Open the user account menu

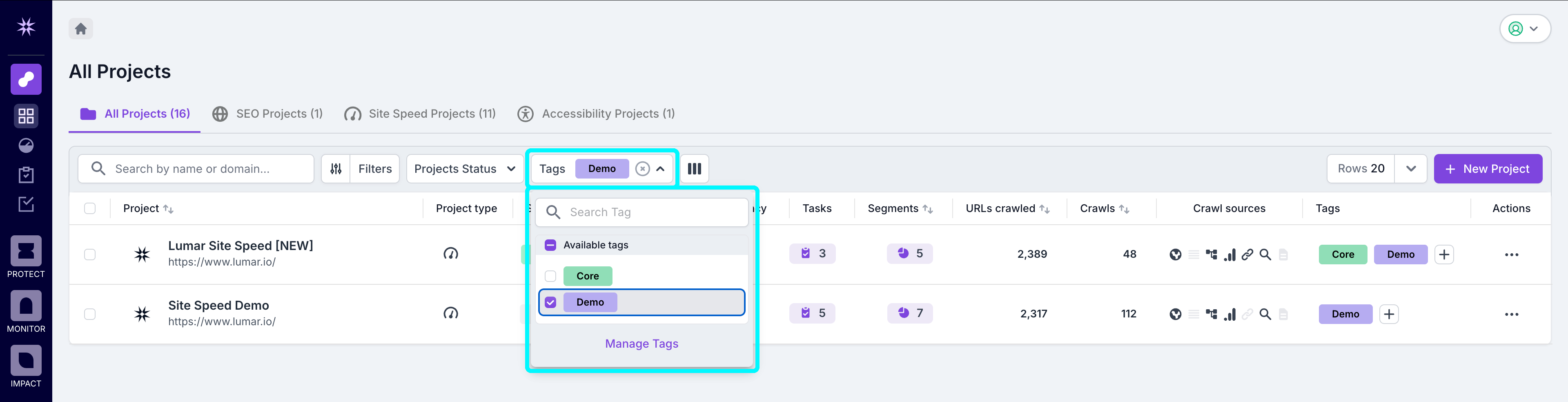pos(1525,29)
